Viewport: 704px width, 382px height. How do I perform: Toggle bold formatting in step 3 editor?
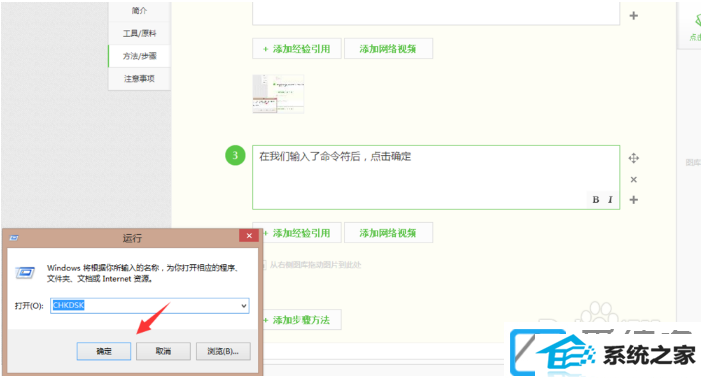point(596,200)
